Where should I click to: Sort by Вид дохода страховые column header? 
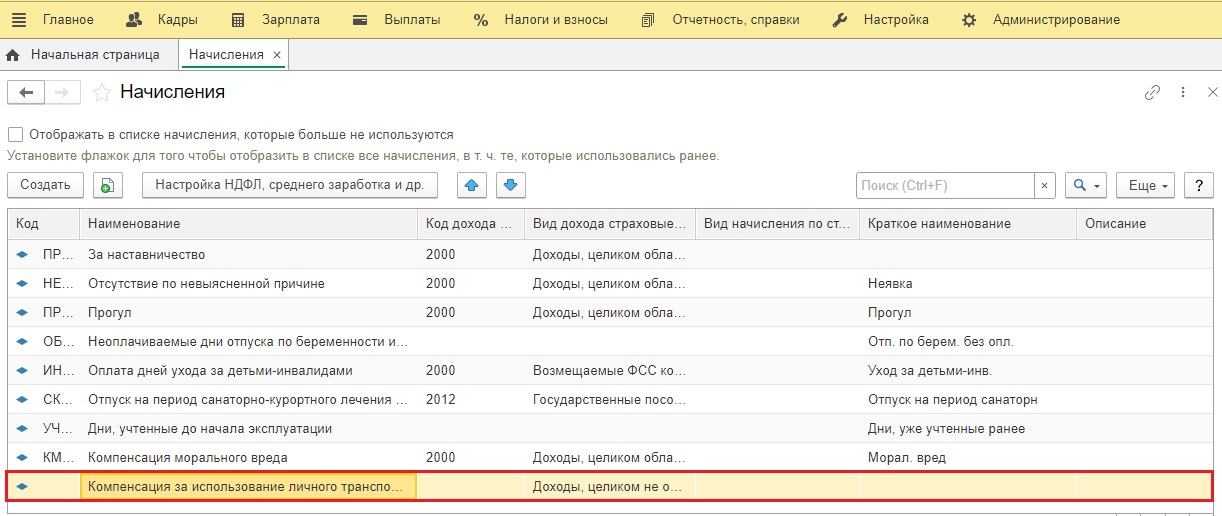[x=610, y=224]
